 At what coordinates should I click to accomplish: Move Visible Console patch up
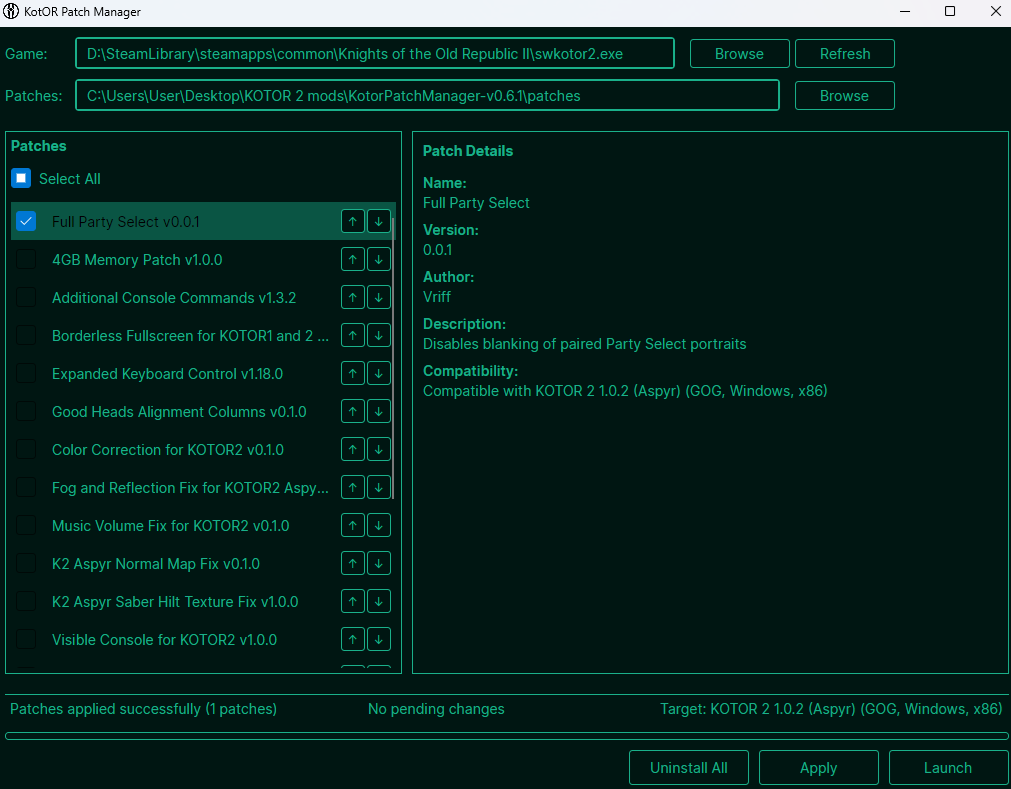[353, 639]
